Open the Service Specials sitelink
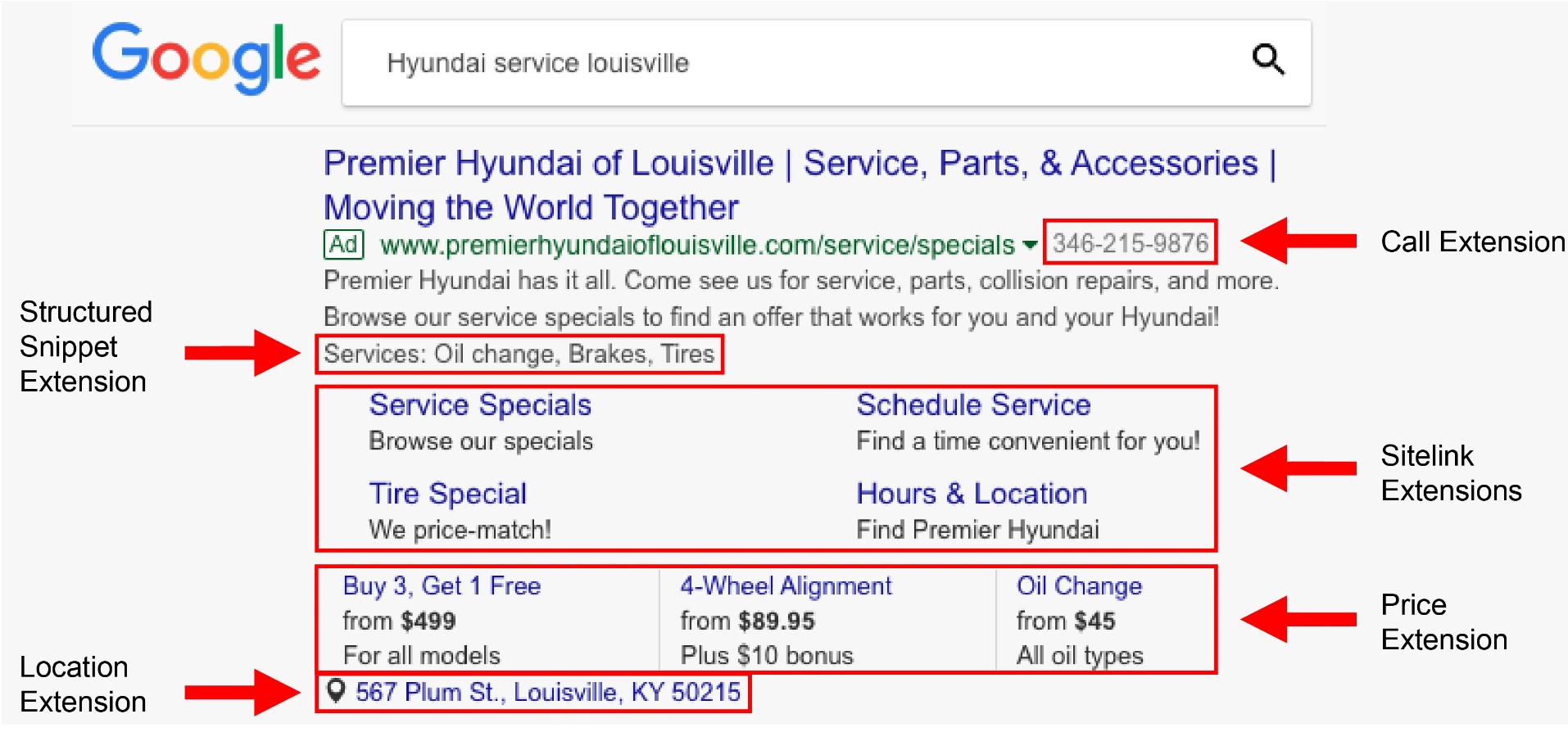The height and width of the screenshot is (732, 1568). coord(480,404)
